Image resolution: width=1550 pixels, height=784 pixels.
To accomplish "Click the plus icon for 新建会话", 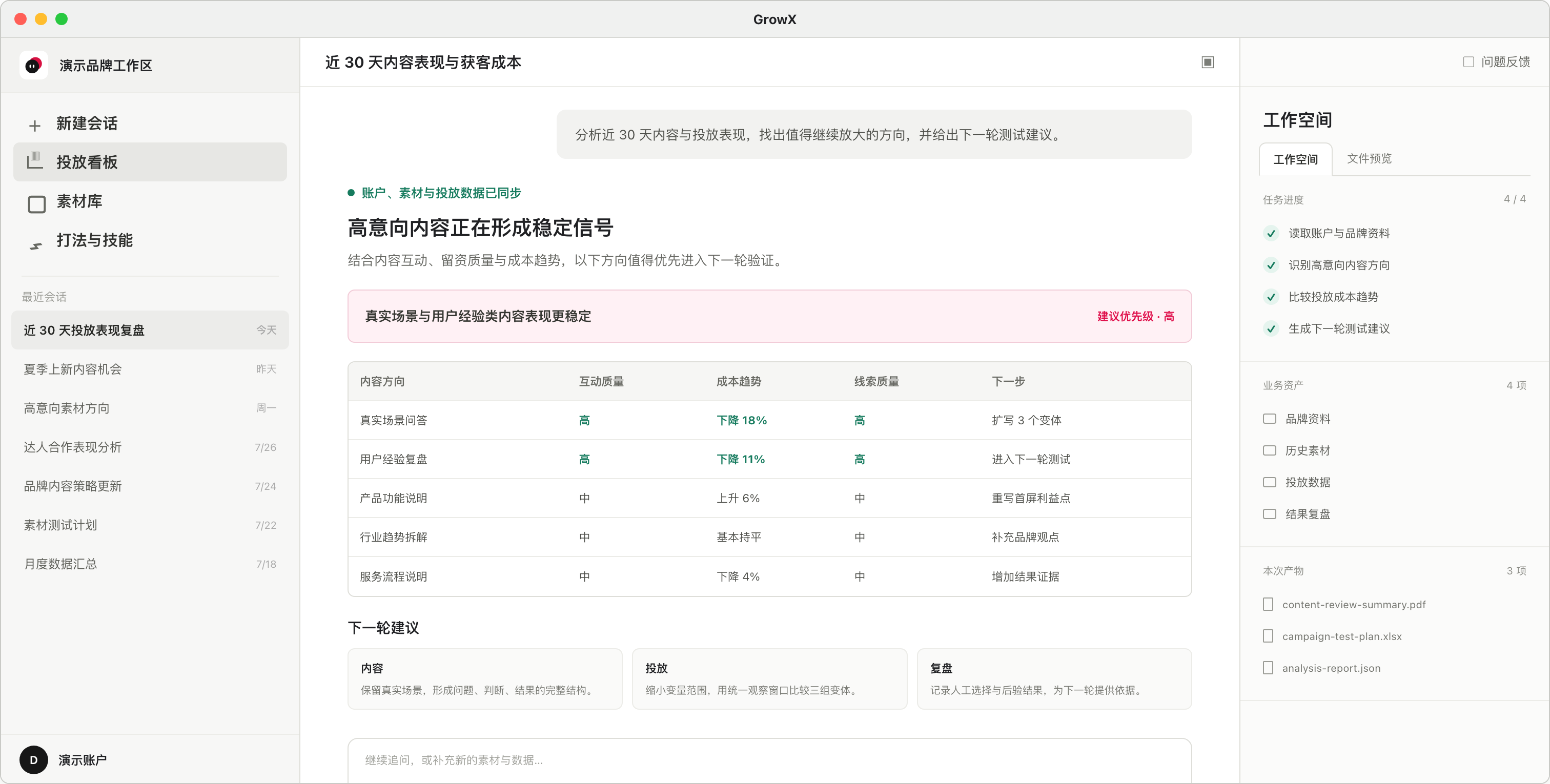I will coord(35,125).
